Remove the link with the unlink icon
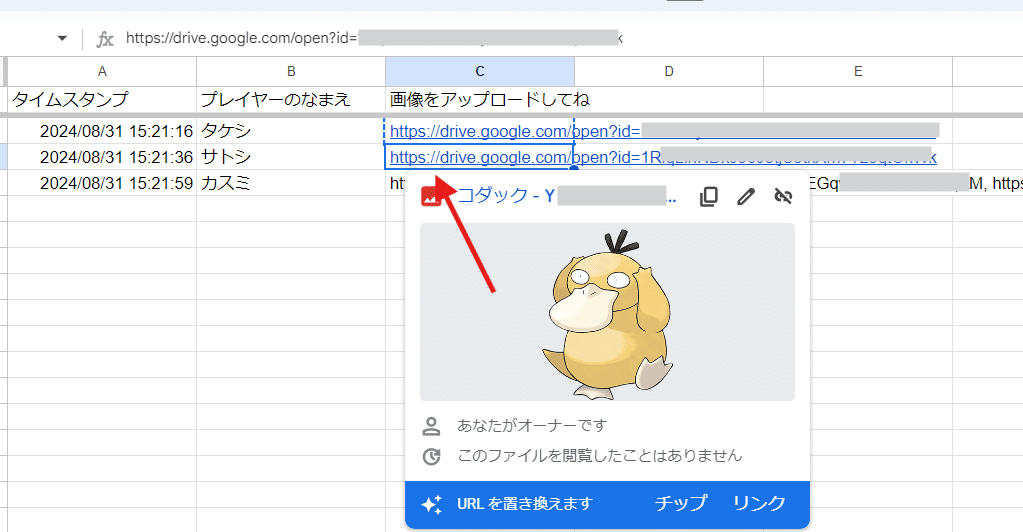 click(x=783, y=196)
